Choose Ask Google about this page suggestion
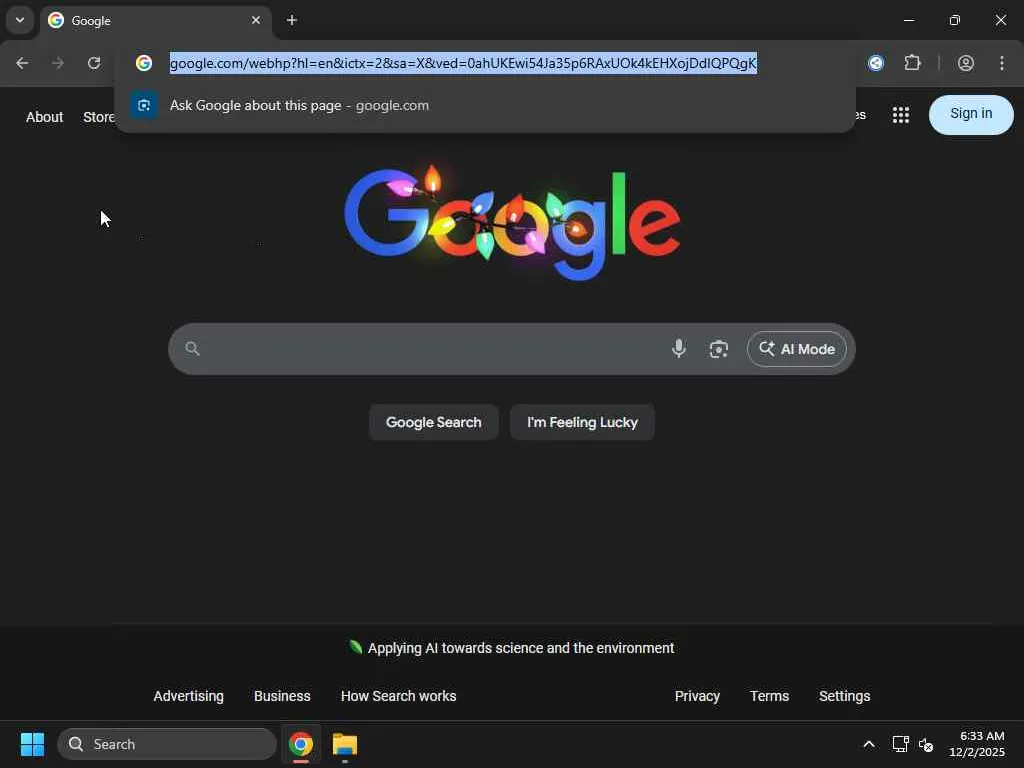1024x768 pixels. pyautogui.click(x=485, y=105)
